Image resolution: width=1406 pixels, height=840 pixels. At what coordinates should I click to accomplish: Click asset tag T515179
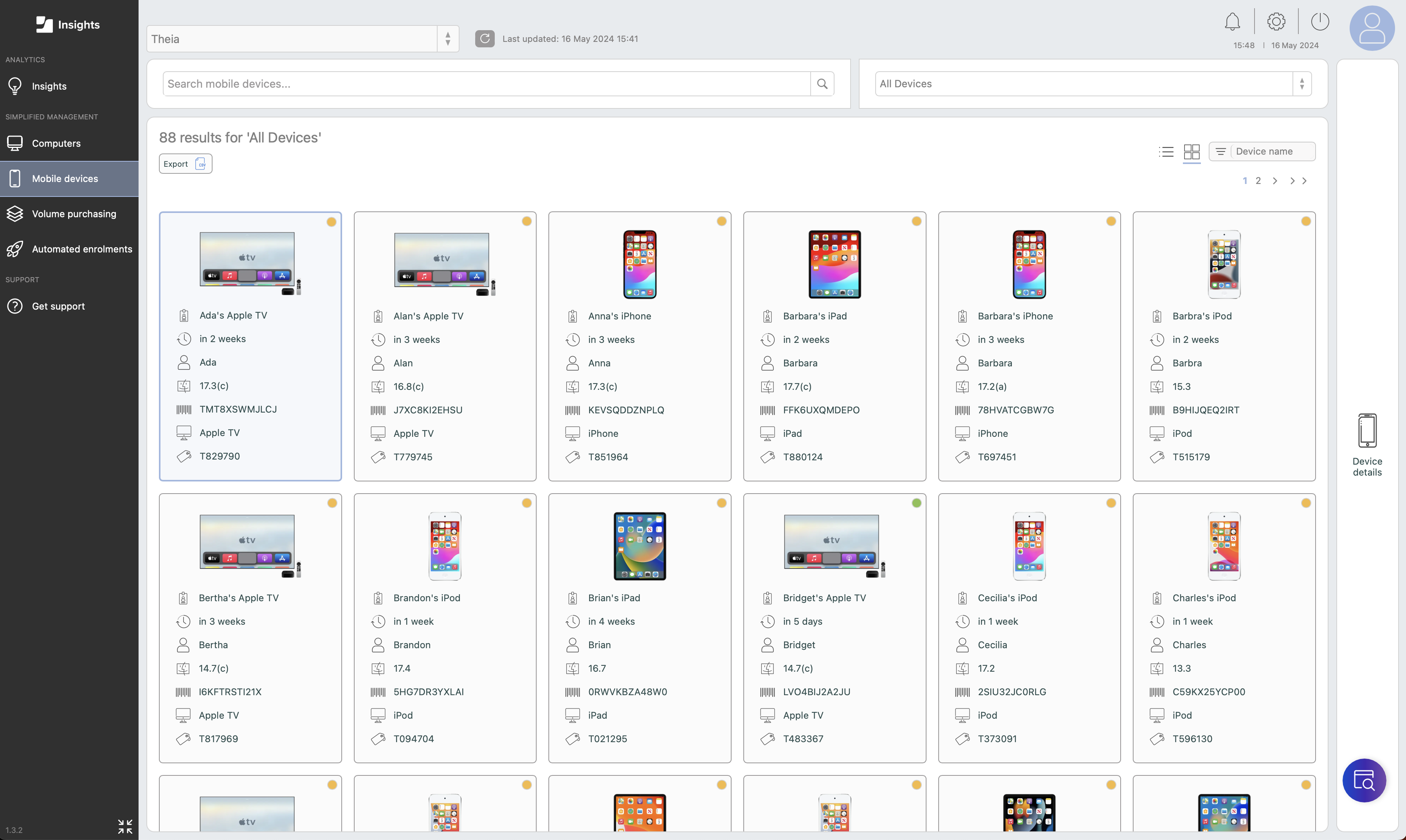tap(1191, 457)
